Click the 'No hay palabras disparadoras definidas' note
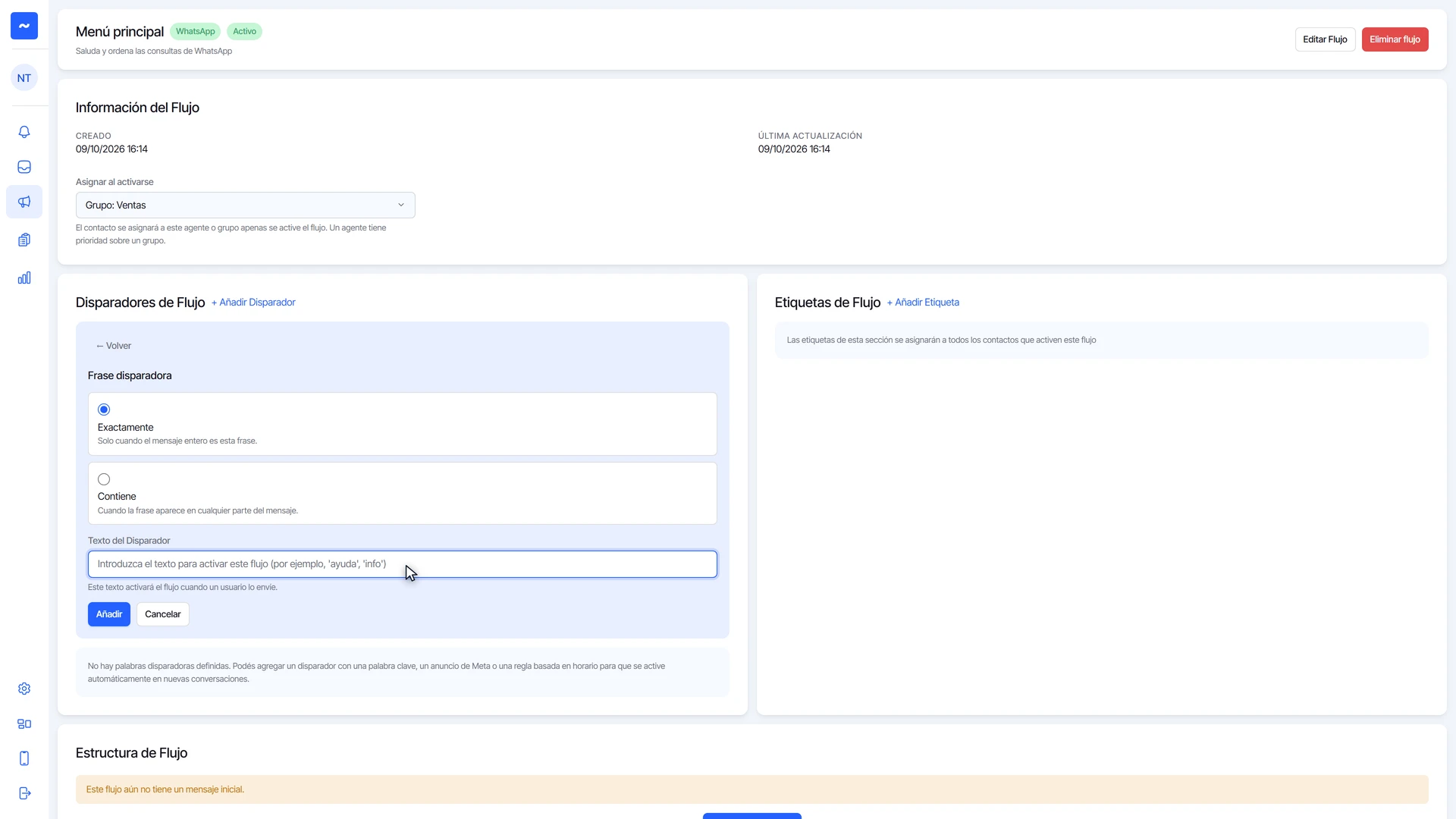 pos(403,673)
